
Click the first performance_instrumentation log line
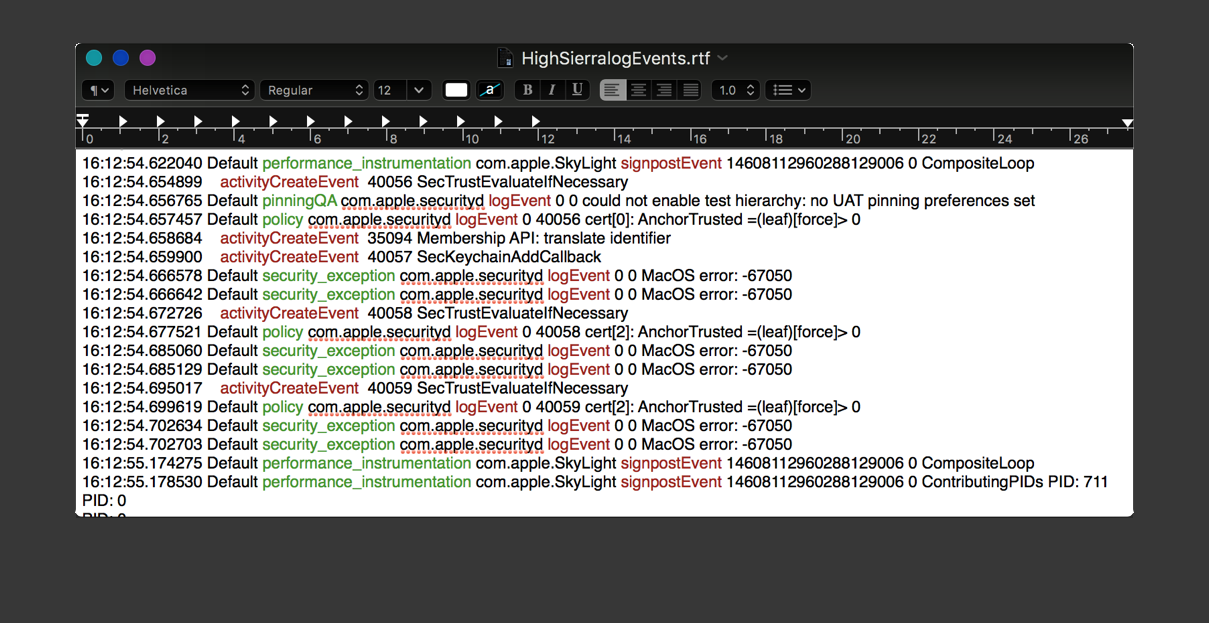coord(366,163)
